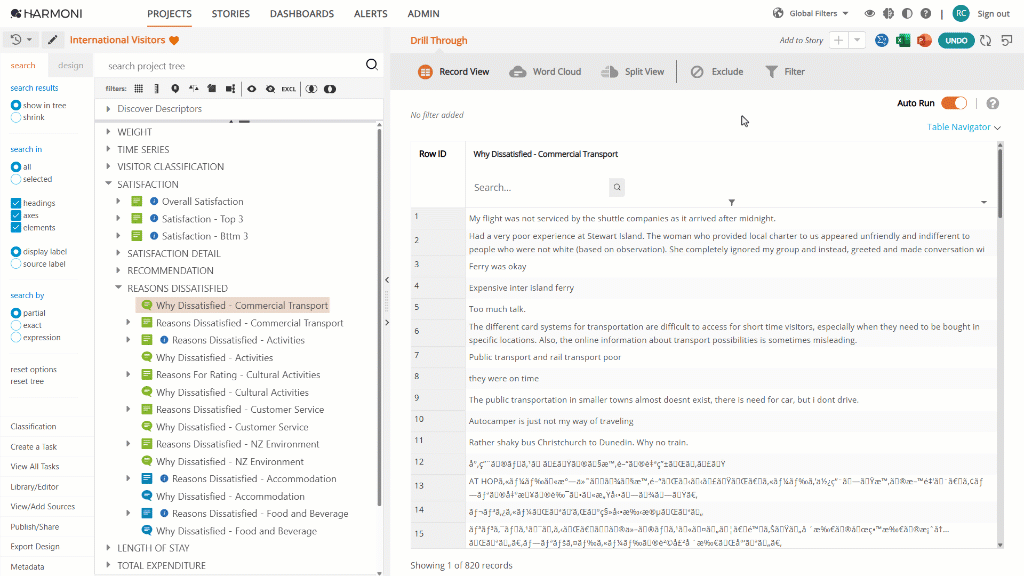Toggle the contrast half-circle icon
Viewport: 1024px width, 576px height.
[x=907, y=13]
